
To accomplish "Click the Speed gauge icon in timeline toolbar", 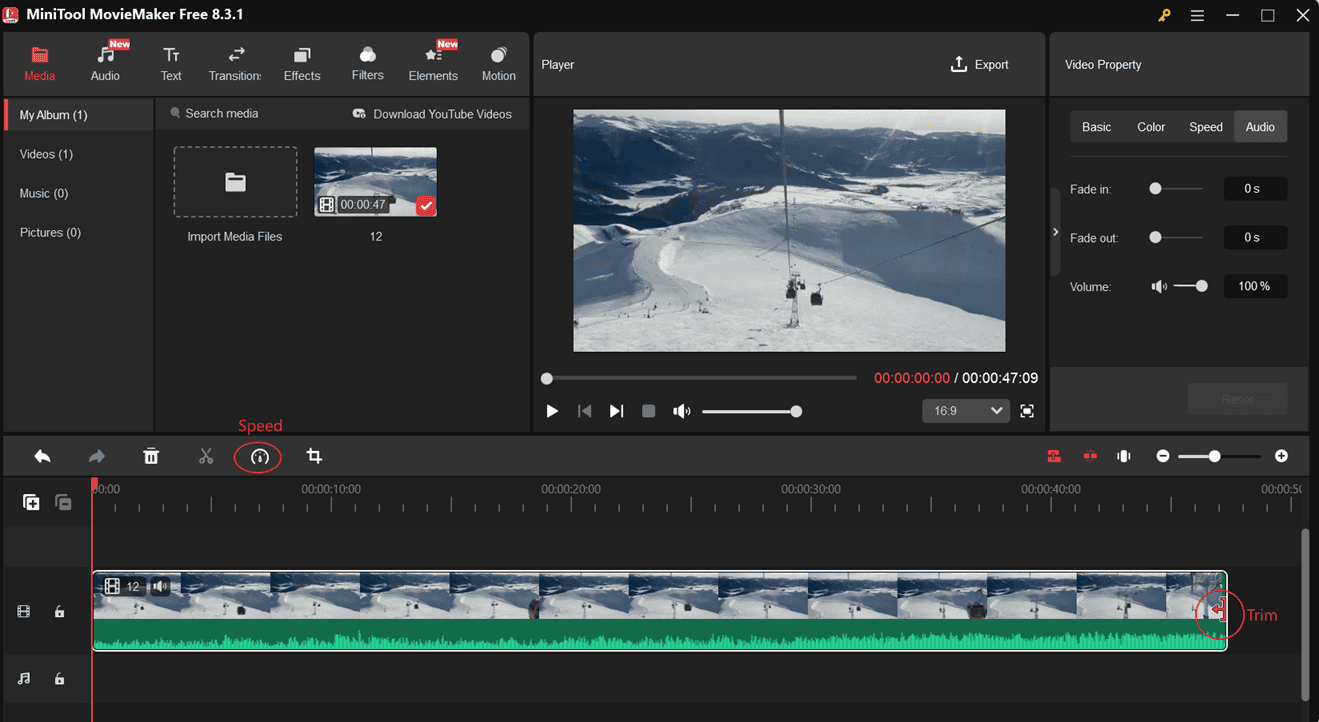I will click(x=259, y=457).
